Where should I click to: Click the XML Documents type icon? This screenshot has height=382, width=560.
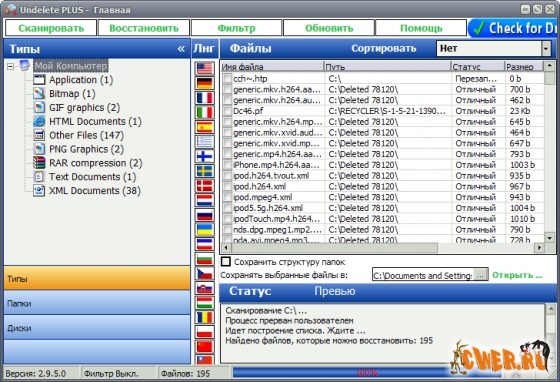tap(39, 191)
